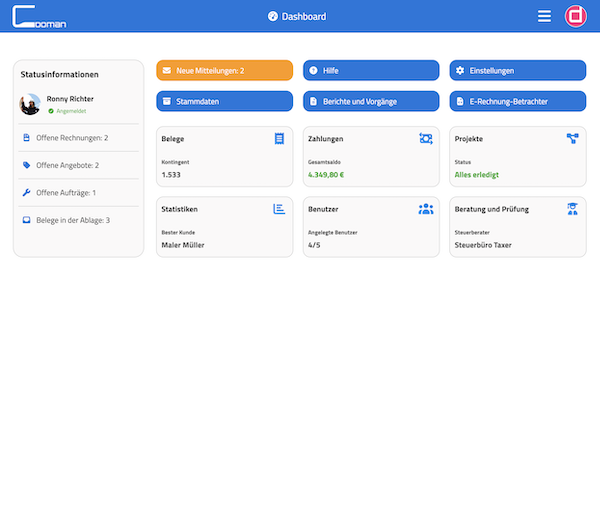Image resolution: width=600 pixels, height=517 pixels.
Task: Open the Belege card title
Action: [x=173, y=139]
